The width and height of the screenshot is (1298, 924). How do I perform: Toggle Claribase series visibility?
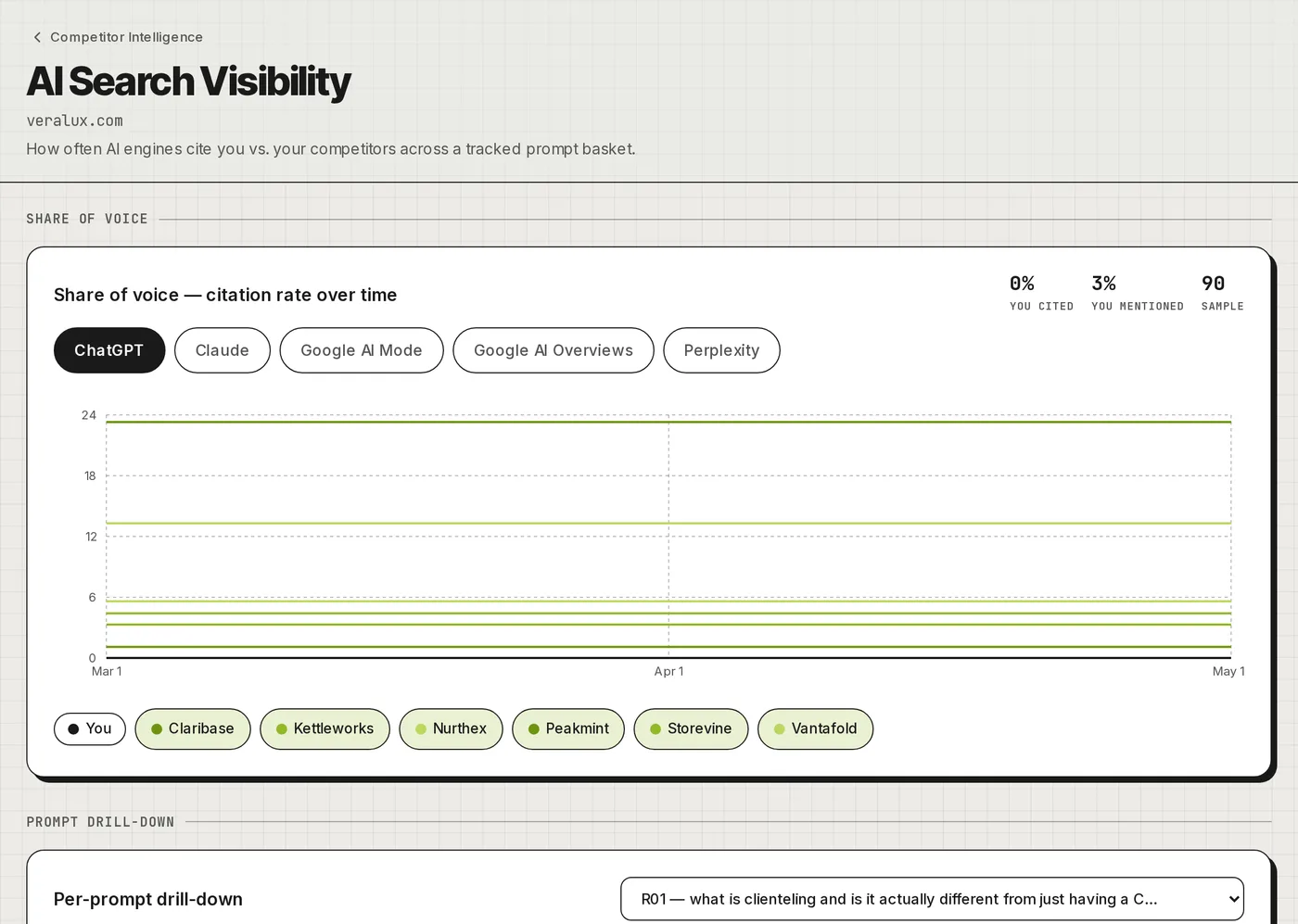(193, 728)
